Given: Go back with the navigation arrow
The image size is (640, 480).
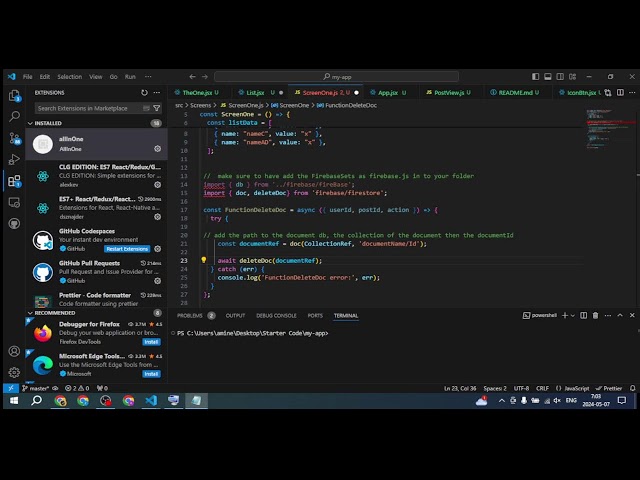Looking at the screenshot, I should [x=192, y=77].
